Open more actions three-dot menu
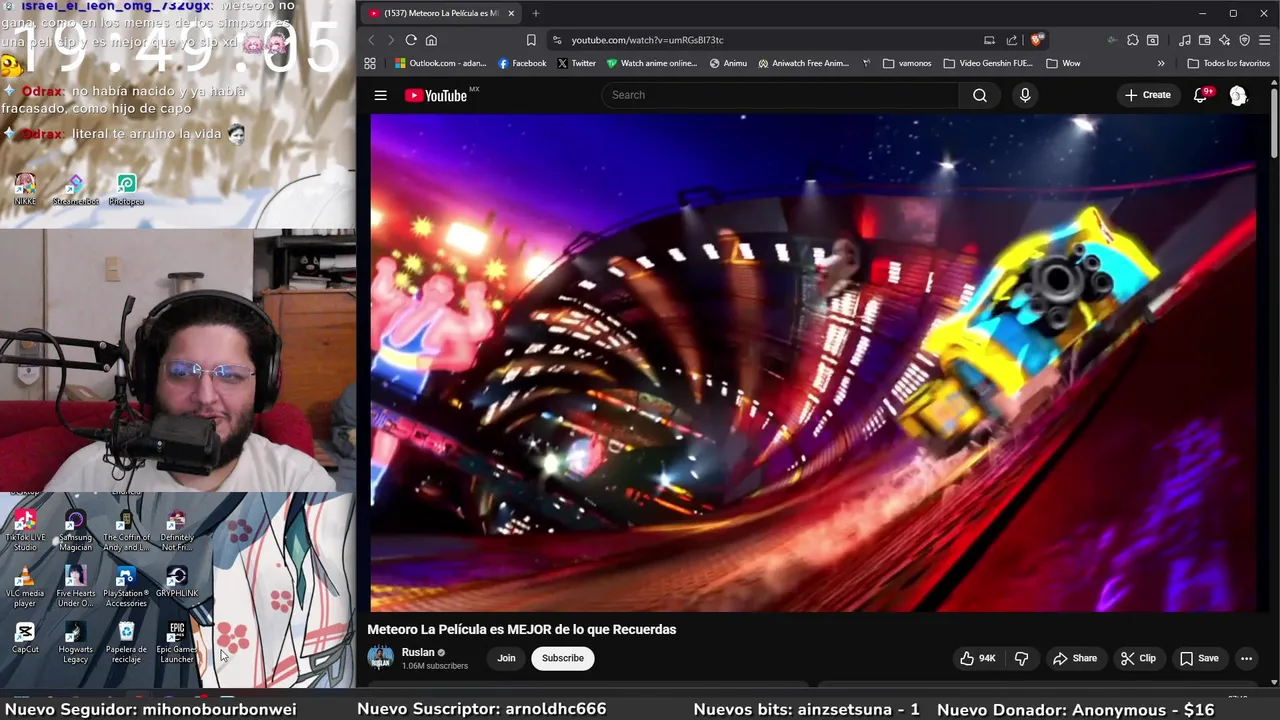Screen dimensions: 1280x720 (x=1246, y=658)
